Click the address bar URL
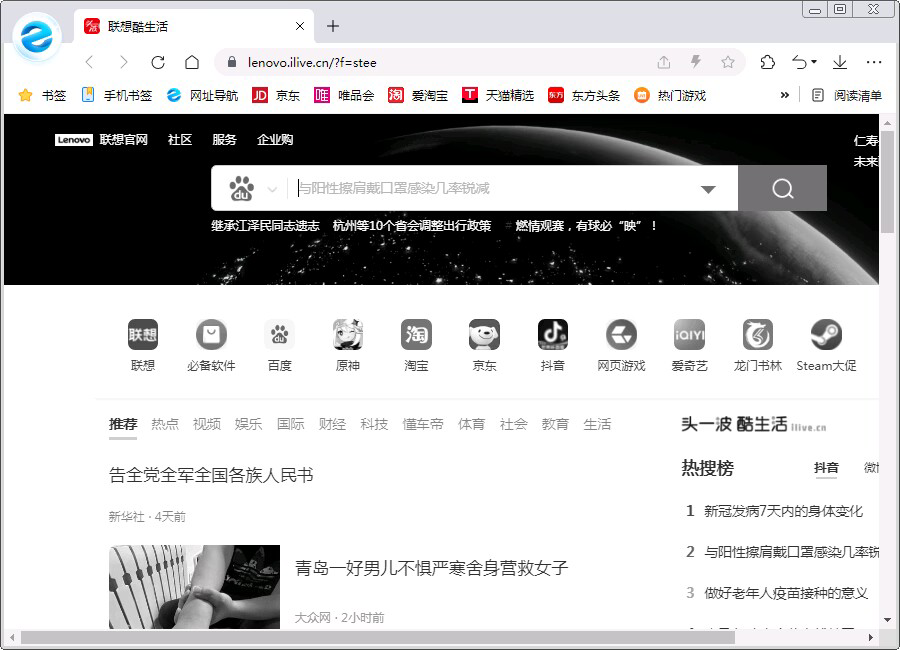900x650 pixels. coord(312,63)
